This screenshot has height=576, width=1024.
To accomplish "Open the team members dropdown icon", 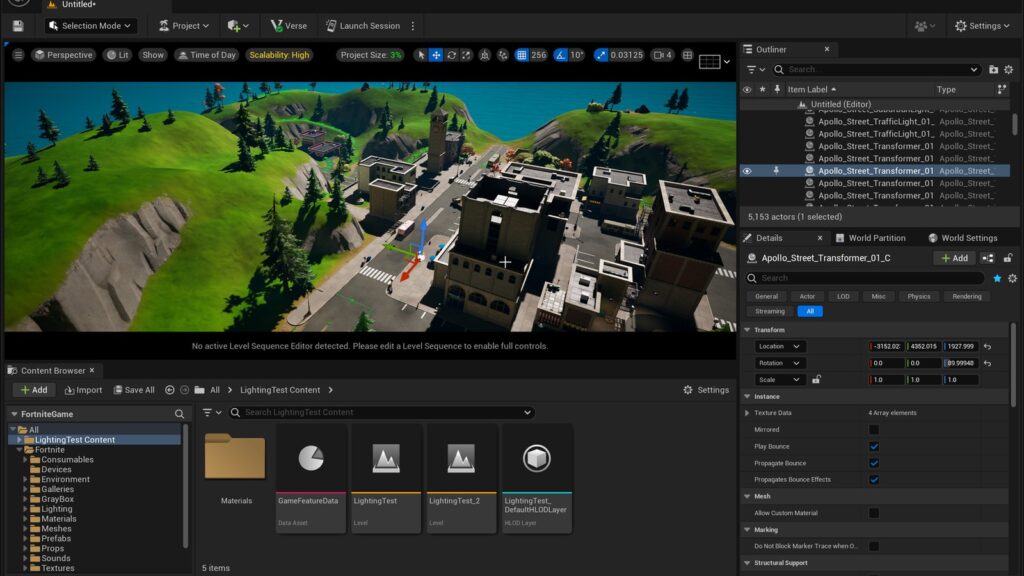I will pyautogui.click(x=925, y=26).
